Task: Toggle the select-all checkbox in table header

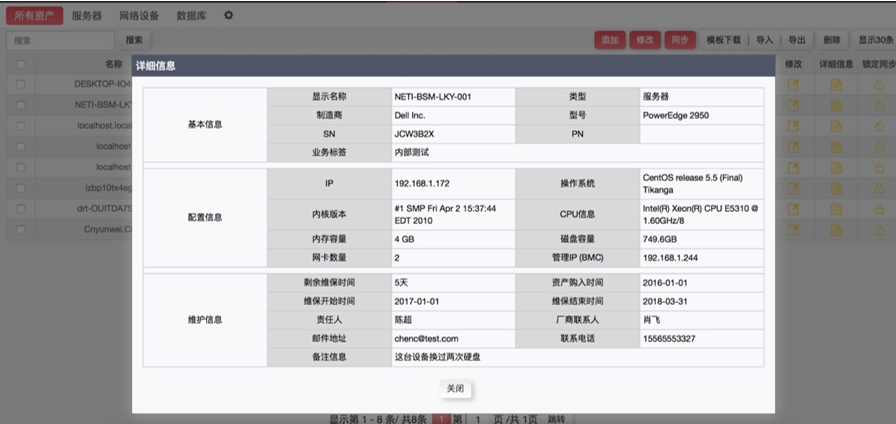Action: pyautogui.click(x=20, y=64)
